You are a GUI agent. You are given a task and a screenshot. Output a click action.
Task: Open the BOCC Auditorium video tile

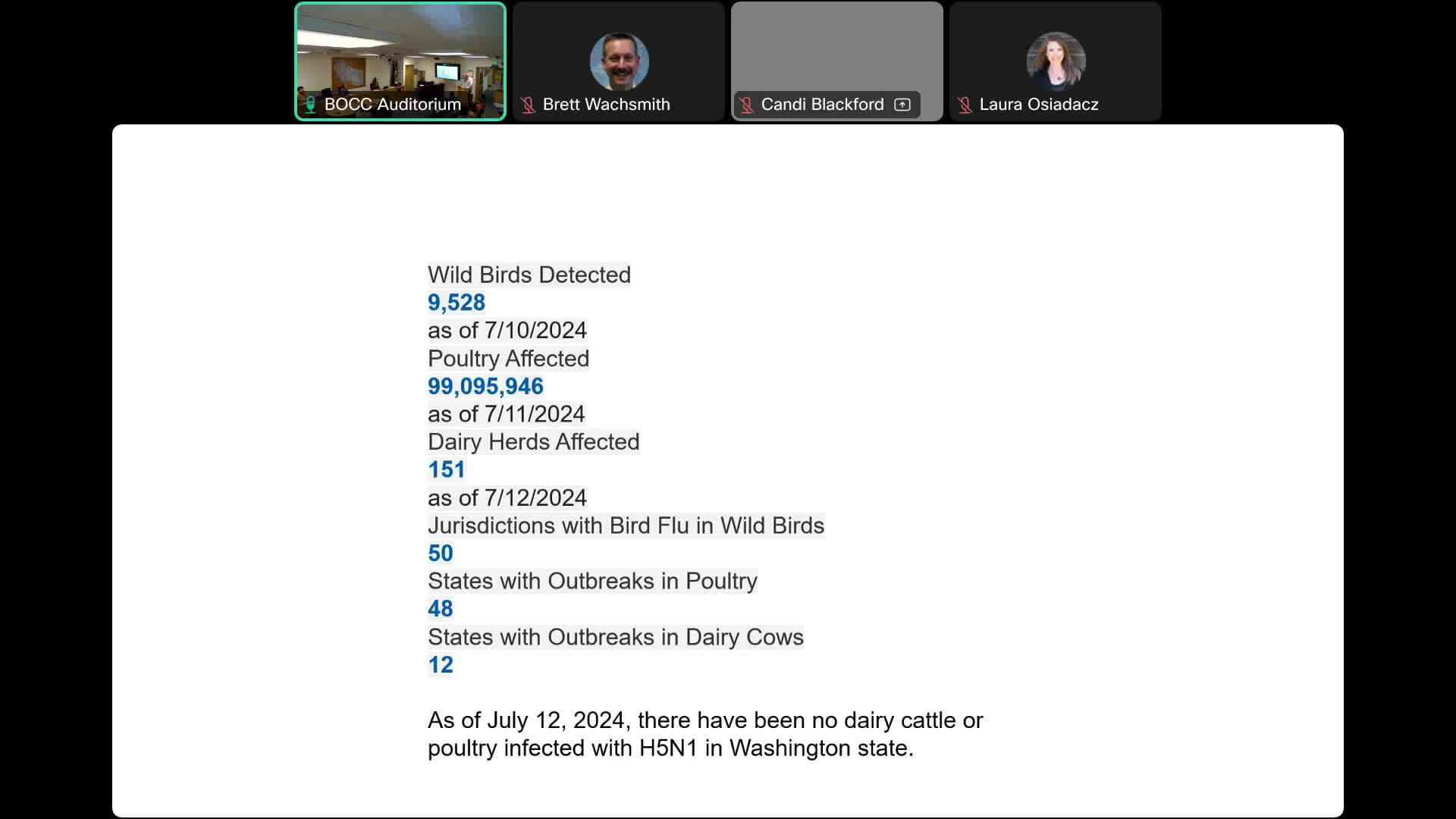coord(400,61)
